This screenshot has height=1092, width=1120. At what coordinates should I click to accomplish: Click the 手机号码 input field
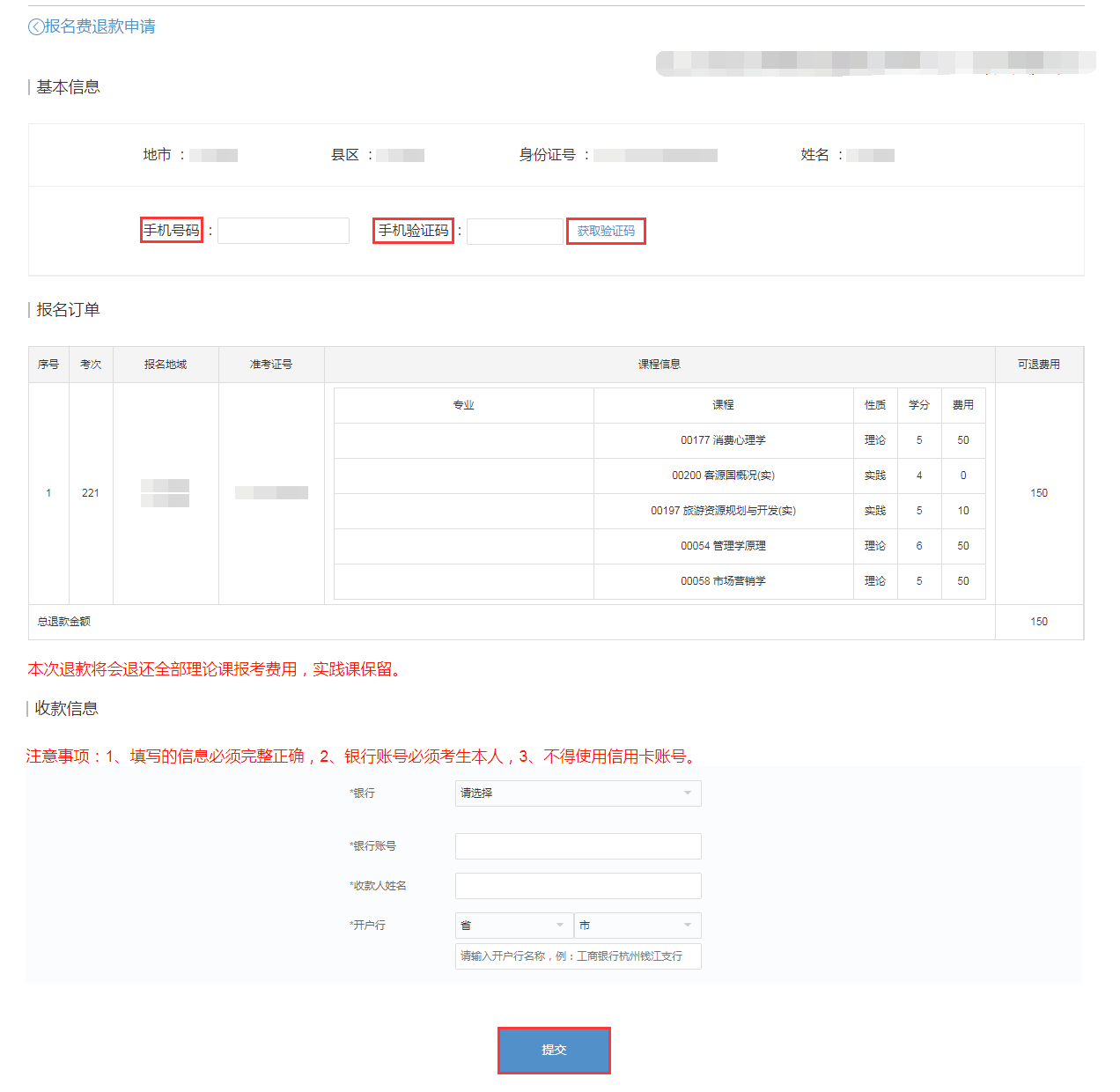pyautogui.click(x=283, y=231)
